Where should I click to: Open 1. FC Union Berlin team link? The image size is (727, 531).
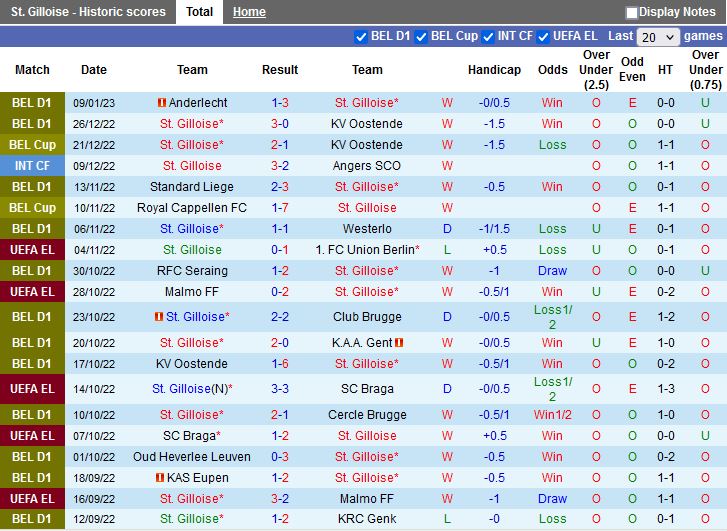click(367, 250)
